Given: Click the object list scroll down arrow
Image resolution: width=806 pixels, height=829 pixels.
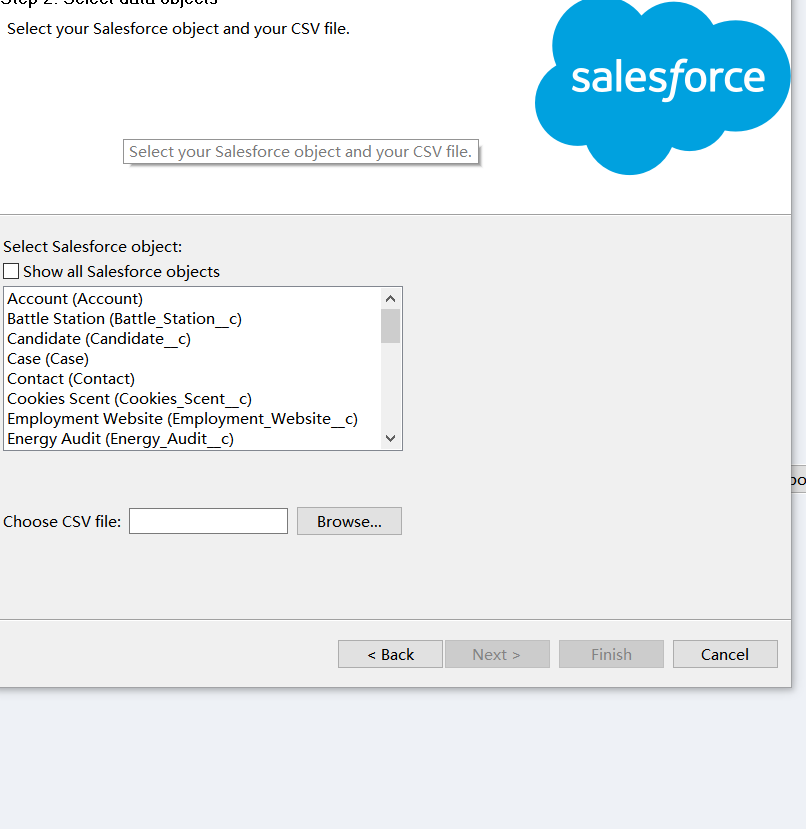Looking at the screenshot, I should click(x=390, y=438).
